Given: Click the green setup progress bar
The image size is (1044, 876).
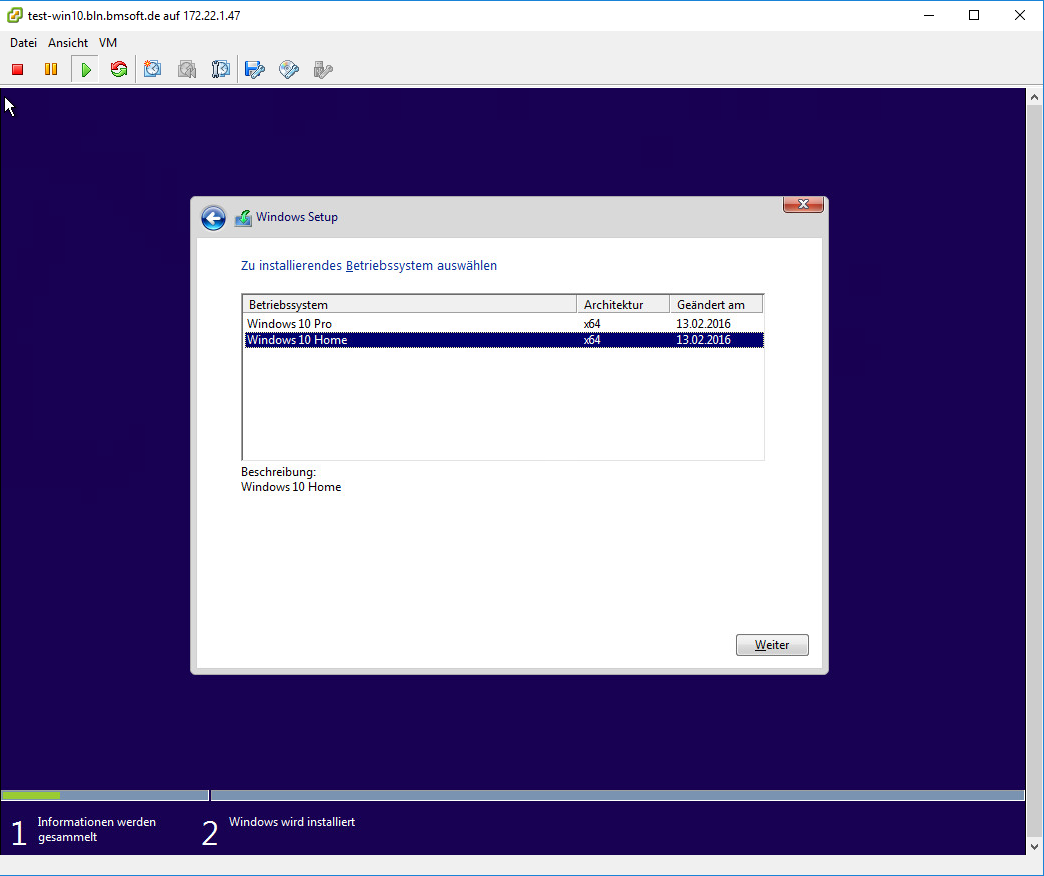Looking at the screenshot, I should pos(31,795).
